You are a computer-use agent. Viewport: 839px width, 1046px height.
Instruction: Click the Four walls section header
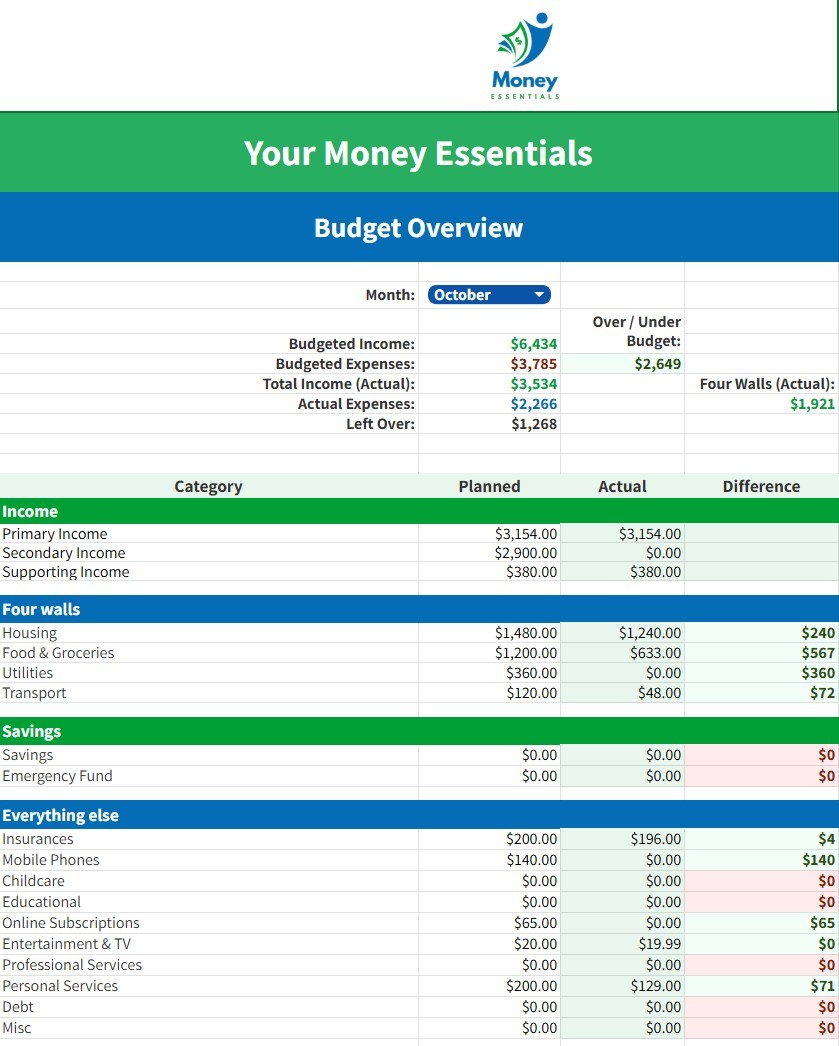pos(41,609)
